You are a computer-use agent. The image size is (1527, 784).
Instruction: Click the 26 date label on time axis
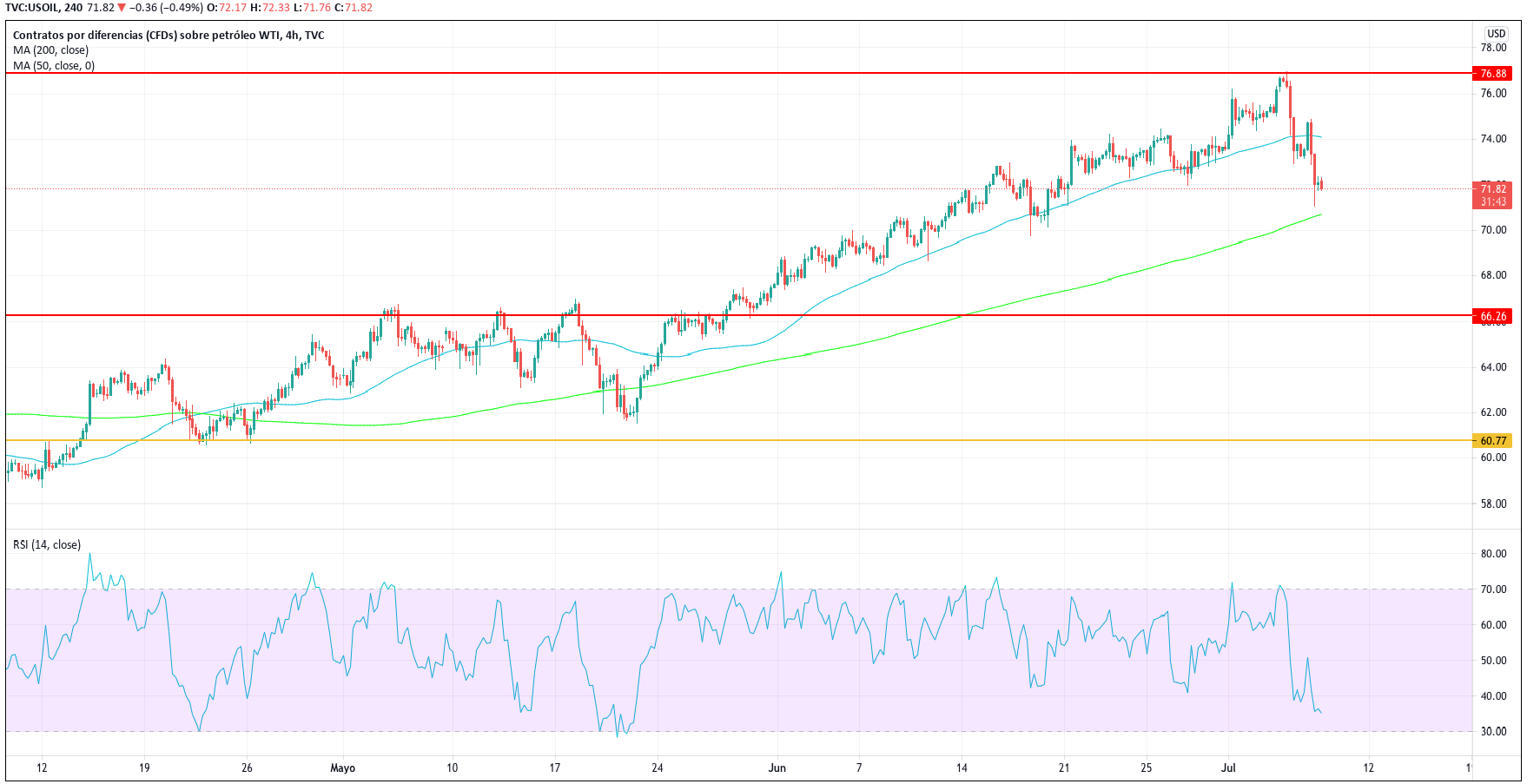coord(247,768)
